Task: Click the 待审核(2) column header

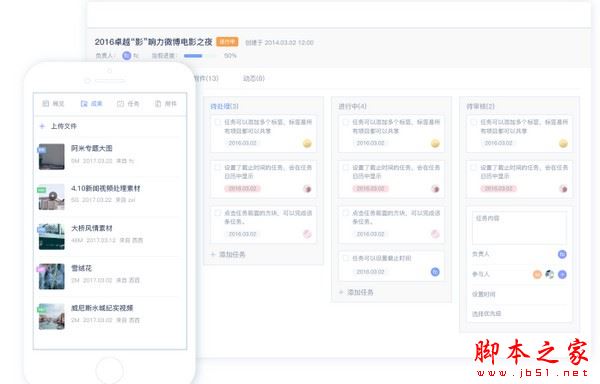Action: (481, 106)
